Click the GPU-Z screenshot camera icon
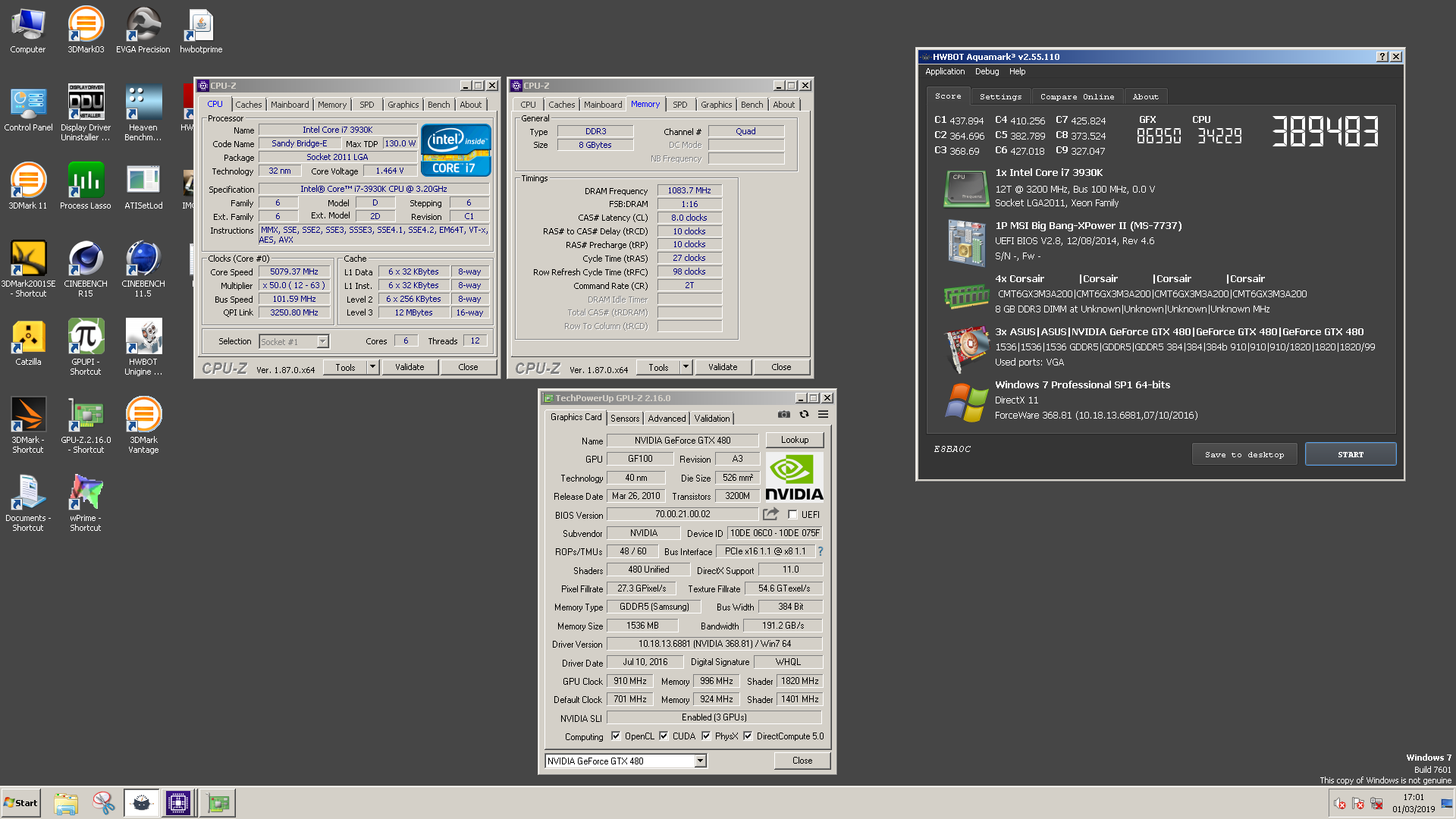The width and height of the screenshot is (1456, 819). tap(784, 414)
